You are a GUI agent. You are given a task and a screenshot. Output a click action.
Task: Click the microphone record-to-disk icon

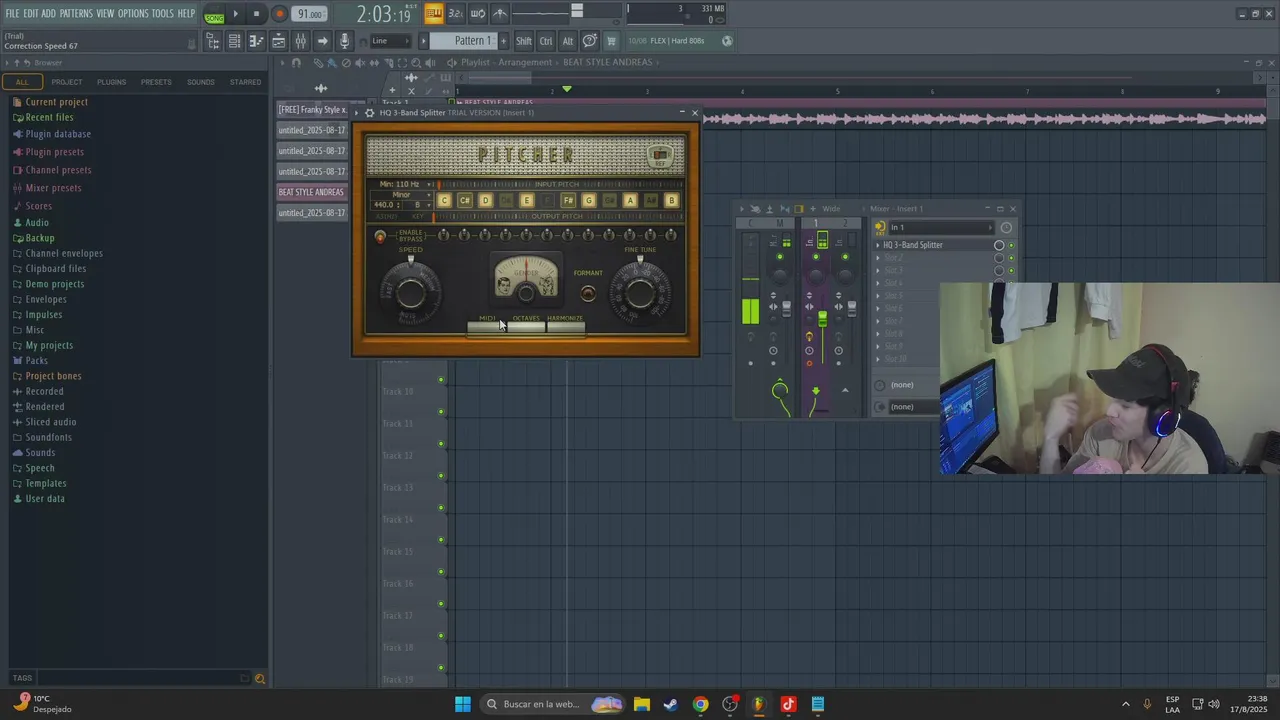pyautogui.click(x=344, y=41)
